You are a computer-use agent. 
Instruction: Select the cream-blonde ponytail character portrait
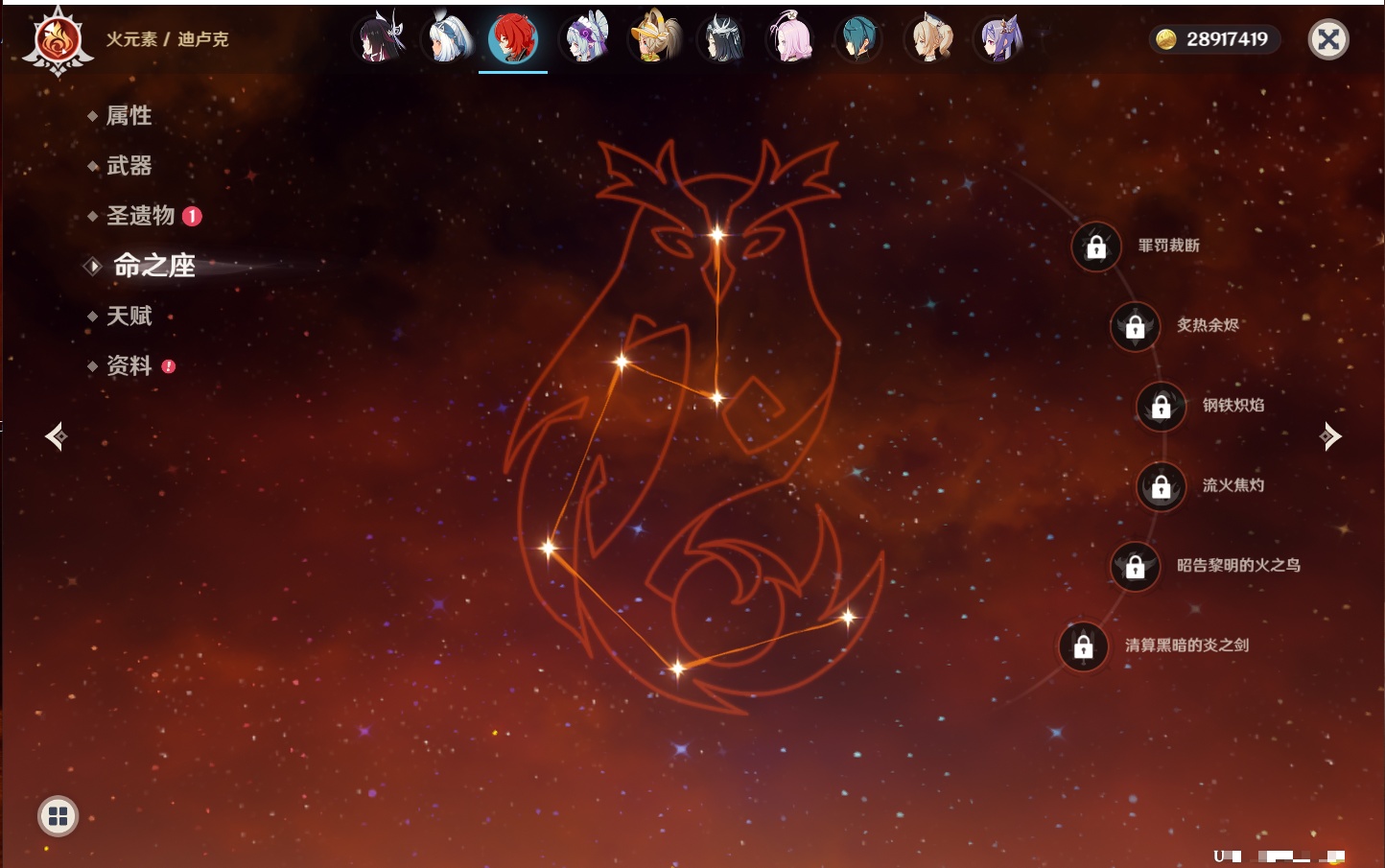coord(929,38)
